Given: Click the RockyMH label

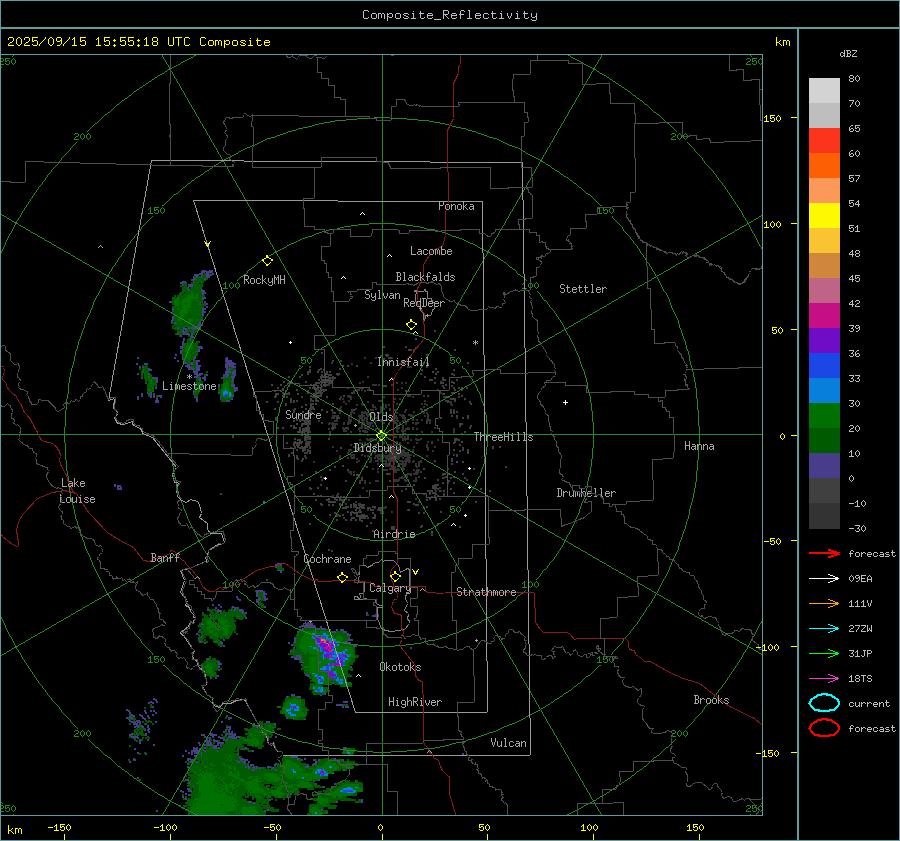Looking at the screenshot, I should (x=264, y=280).
